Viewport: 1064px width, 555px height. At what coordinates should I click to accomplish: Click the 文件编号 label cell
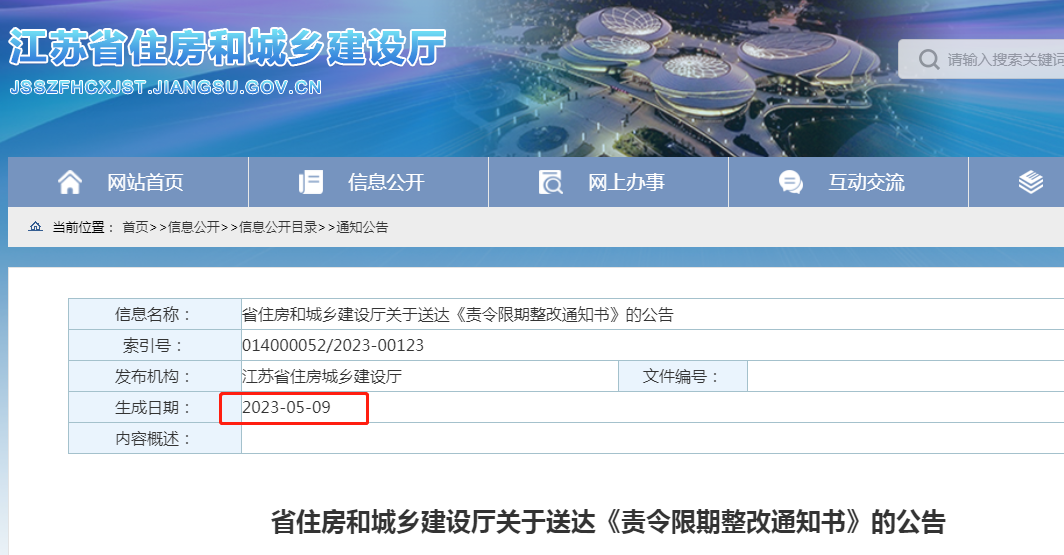(x=683, y=376)
